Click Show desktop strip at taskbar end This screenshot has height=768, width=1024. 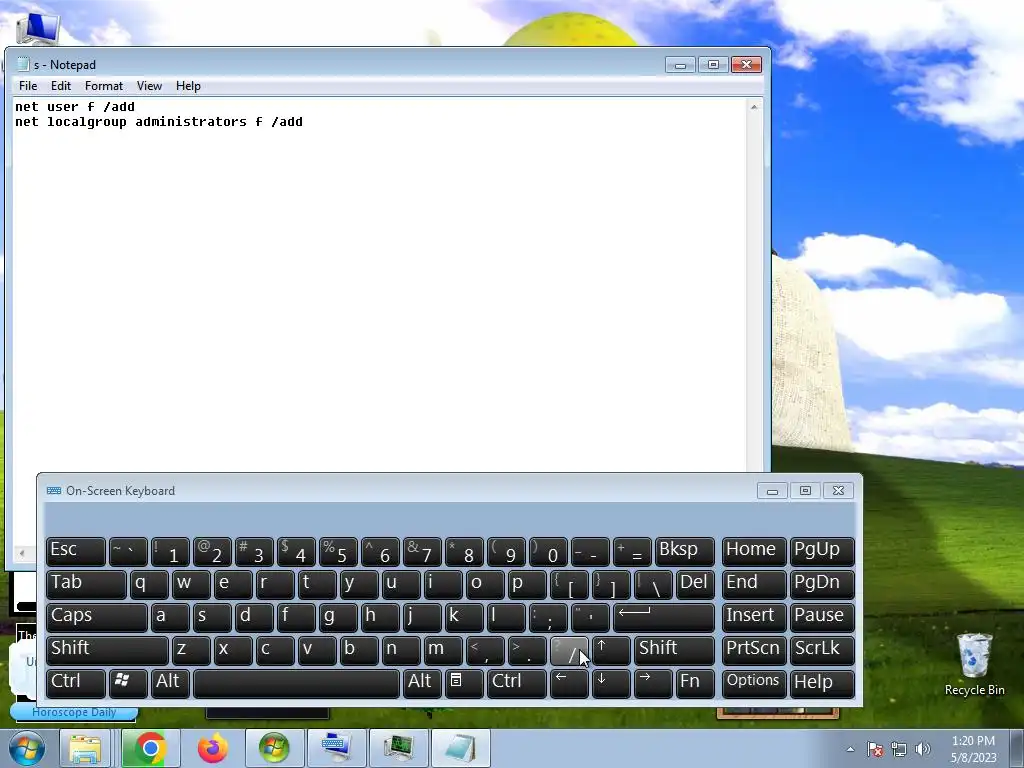point(1019,748)
